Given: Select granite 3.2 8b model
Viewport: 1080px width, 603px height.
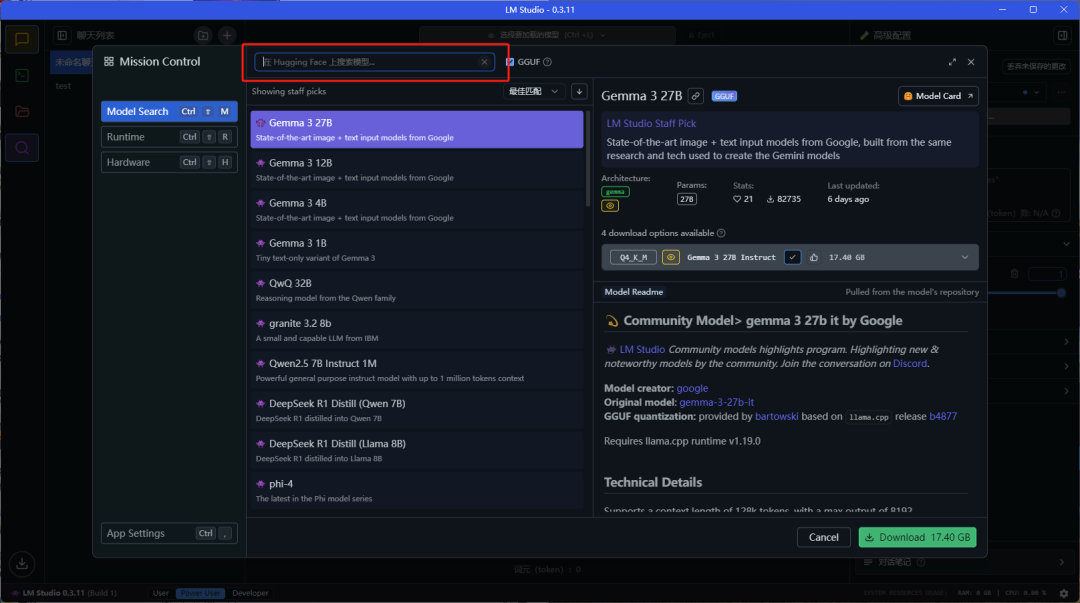Looking at the screenshot, I should (x=417, y=329).
